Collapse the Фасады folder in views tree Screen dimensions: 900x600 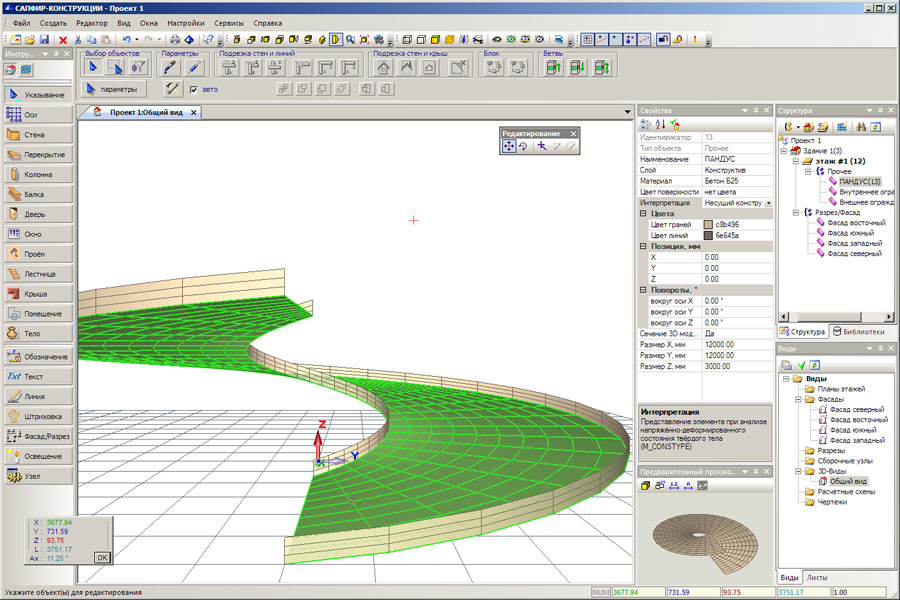click(798, 399)
